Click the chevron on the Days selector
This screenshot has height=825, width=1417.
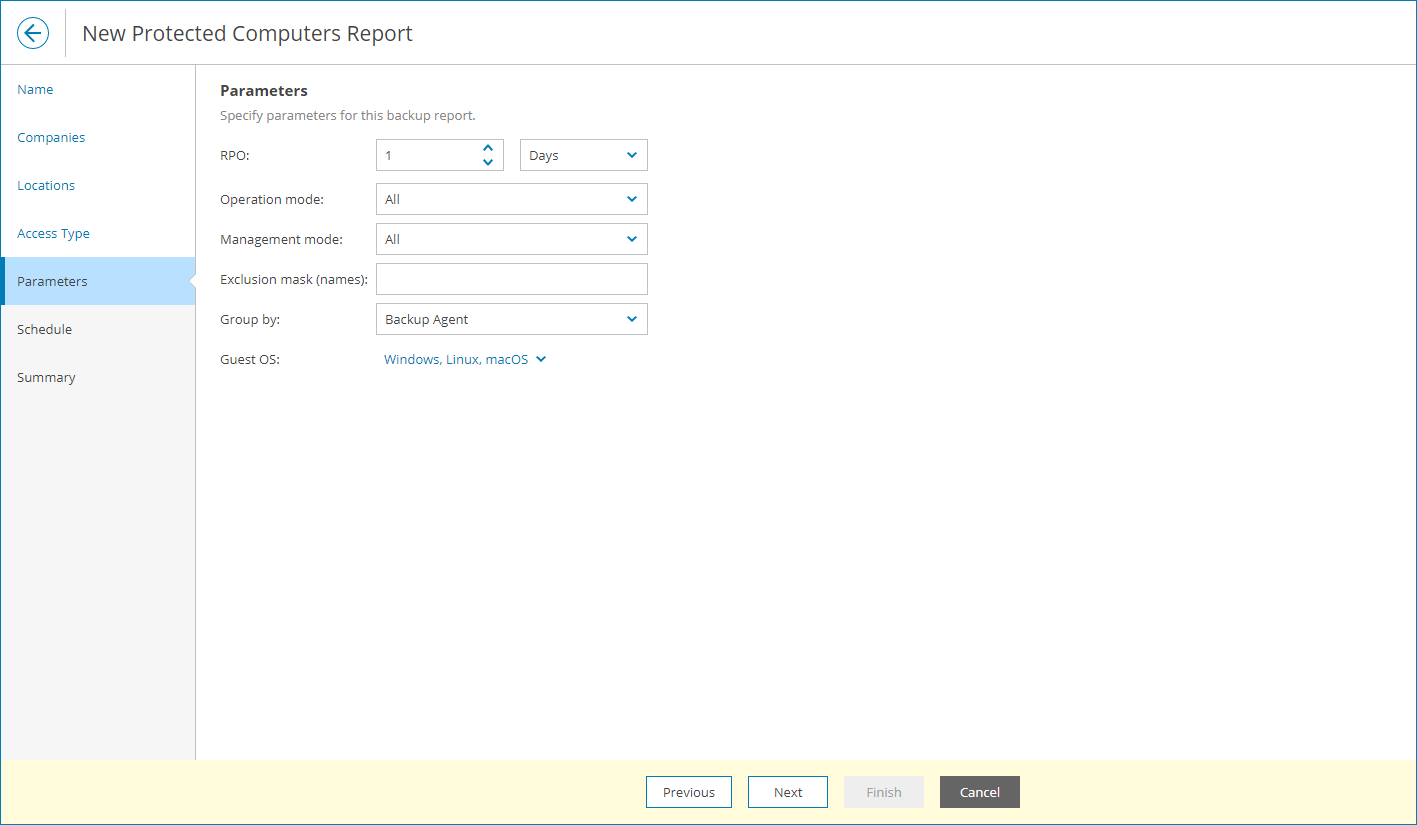pyautogui.click(x=631, y=155)
